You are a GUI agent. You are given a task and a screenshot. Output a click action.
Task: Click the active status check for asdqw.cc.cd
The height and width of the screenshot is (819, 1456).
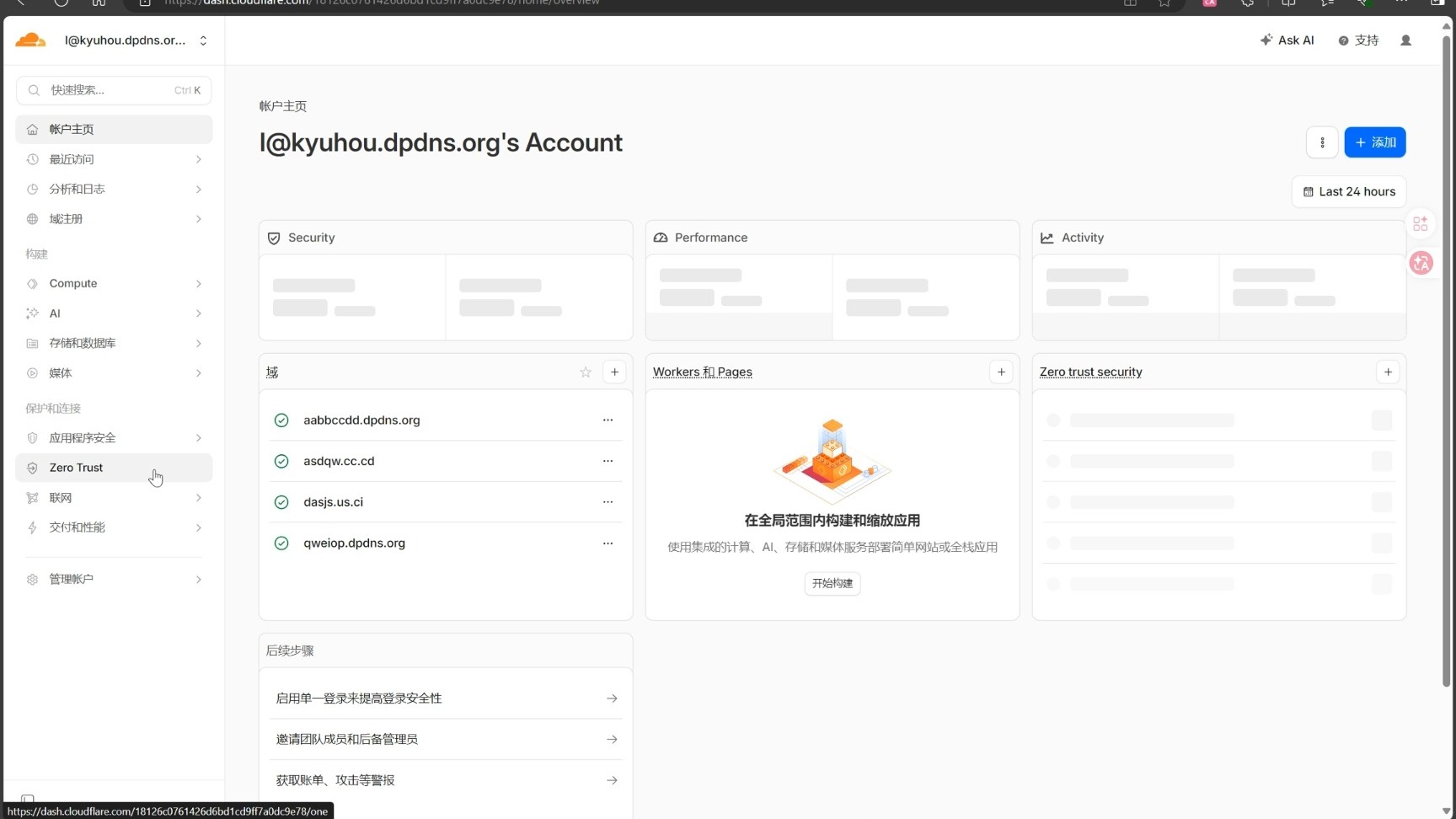281,462
